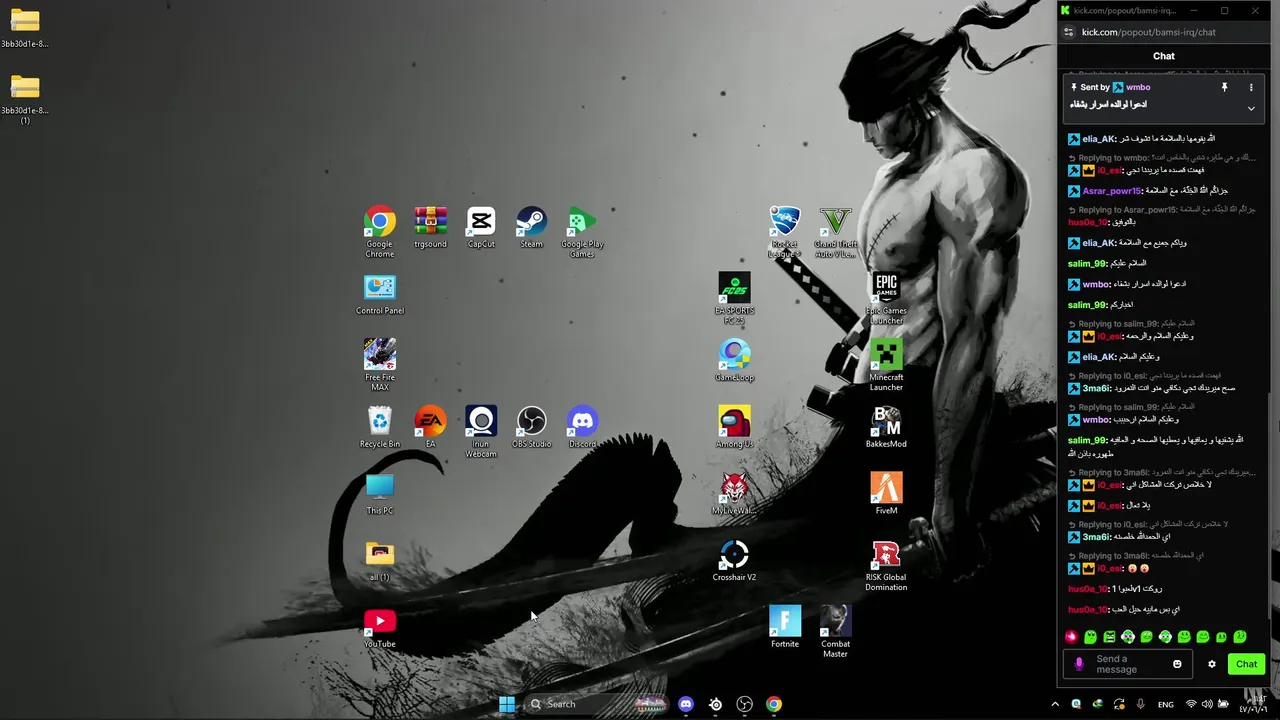
Task: Select the BakkesMod desktop shortcut
Action: [886, 427]
